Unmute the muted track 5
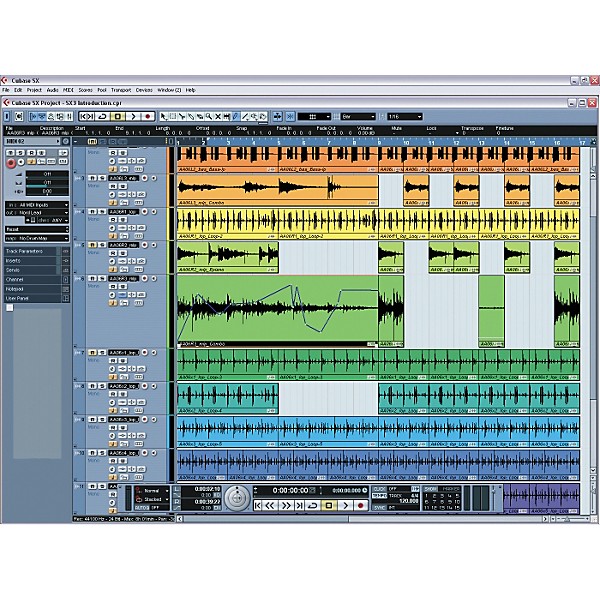 click(x=92, y=245)
